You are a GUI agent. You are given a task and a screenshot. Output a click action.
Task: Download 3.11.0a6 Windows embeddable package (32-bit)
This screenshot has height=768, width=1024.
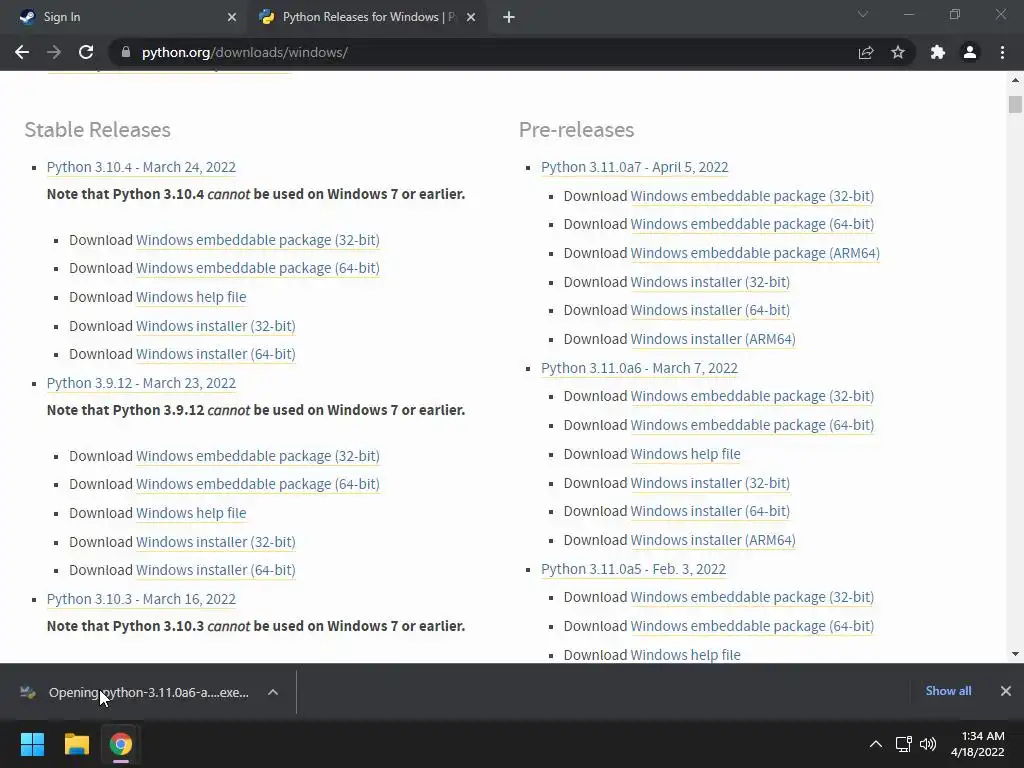752,396
